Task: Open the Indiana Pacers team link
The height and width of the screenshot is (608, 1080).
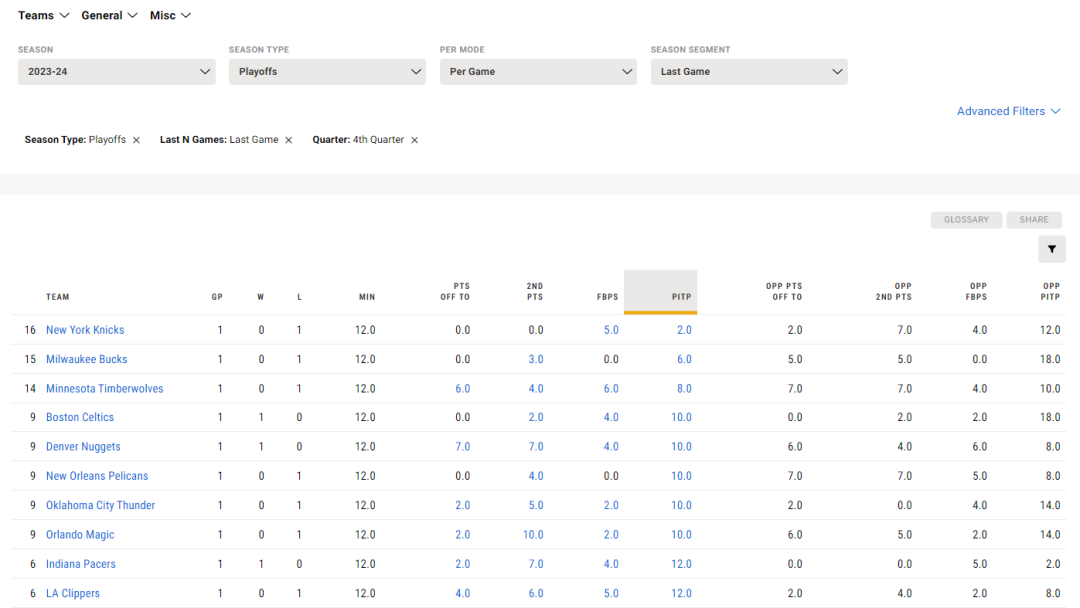Action: tap(81, 564)
